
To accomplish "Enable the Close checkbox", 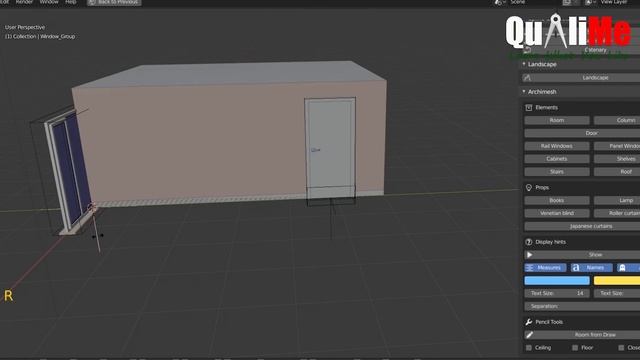I will (621, 348).
